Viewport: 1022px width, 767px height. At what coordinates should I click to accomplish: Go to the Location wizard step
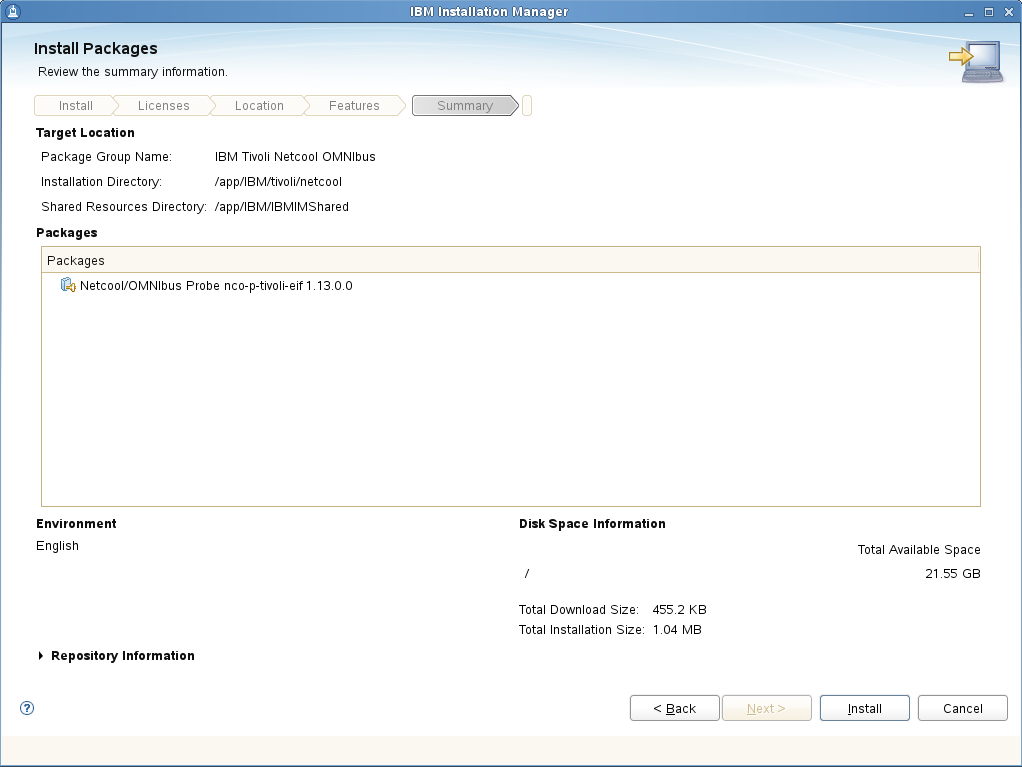[x=259, y=106]
